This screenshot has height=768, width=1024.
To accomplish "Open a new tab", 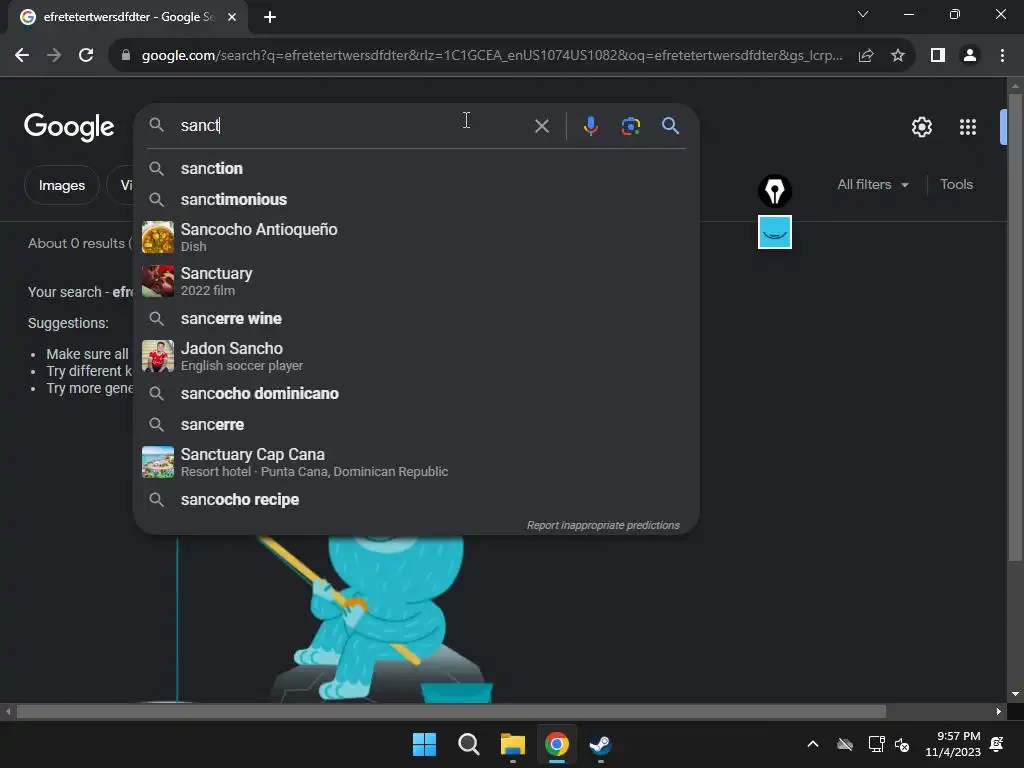I will pos(270,17).
